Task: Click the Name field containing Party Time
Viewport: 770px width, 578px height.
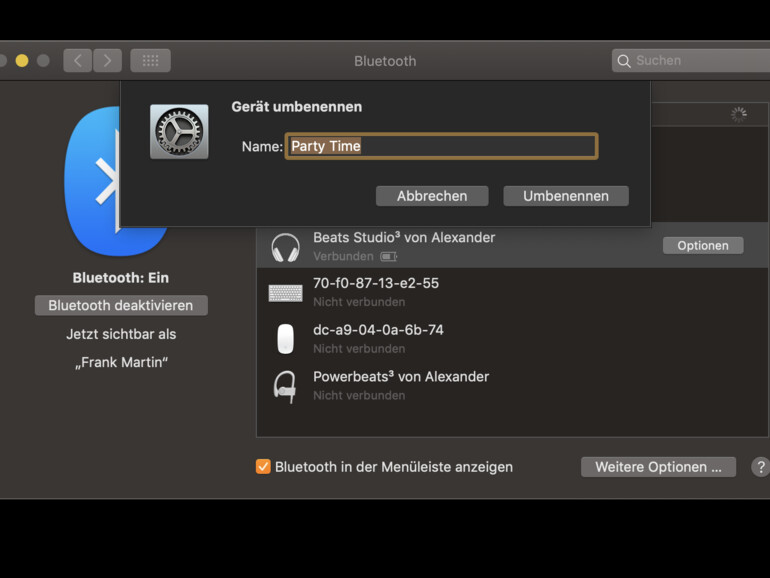Action: coord(441,146)
